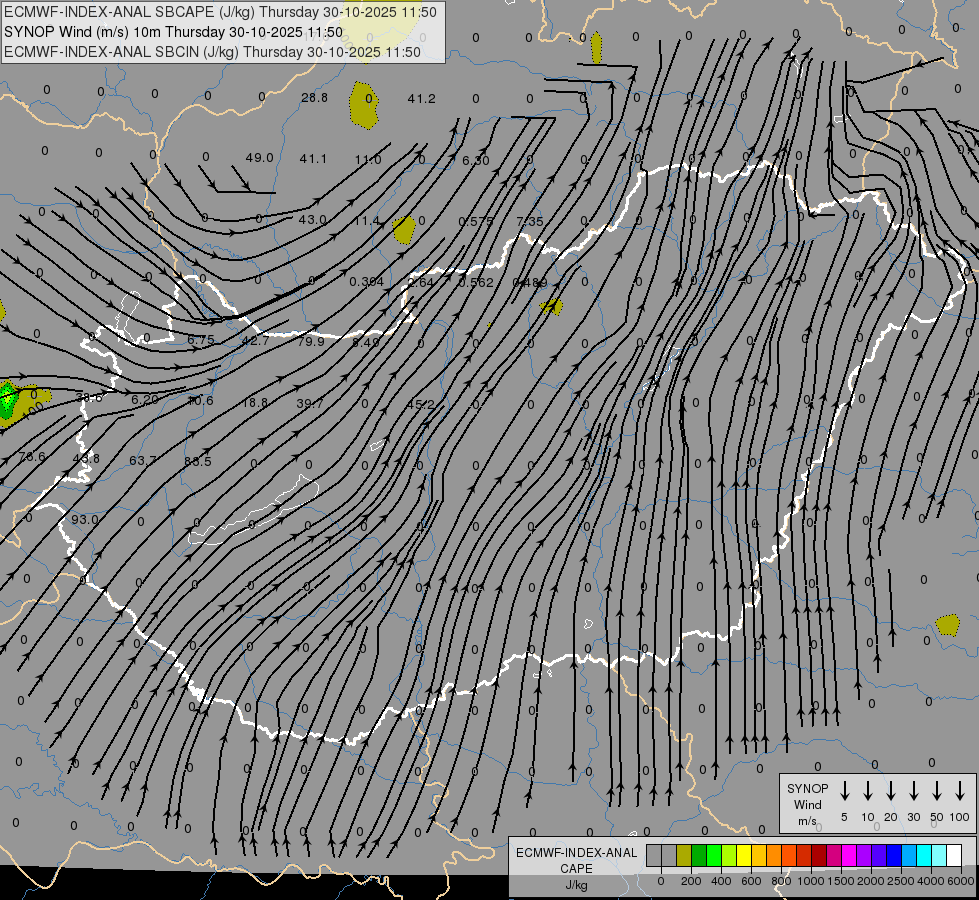Click the 20 m/s wind arrow in legend
The height and width of the screenshot is (900, 979).
pos(890,791)
